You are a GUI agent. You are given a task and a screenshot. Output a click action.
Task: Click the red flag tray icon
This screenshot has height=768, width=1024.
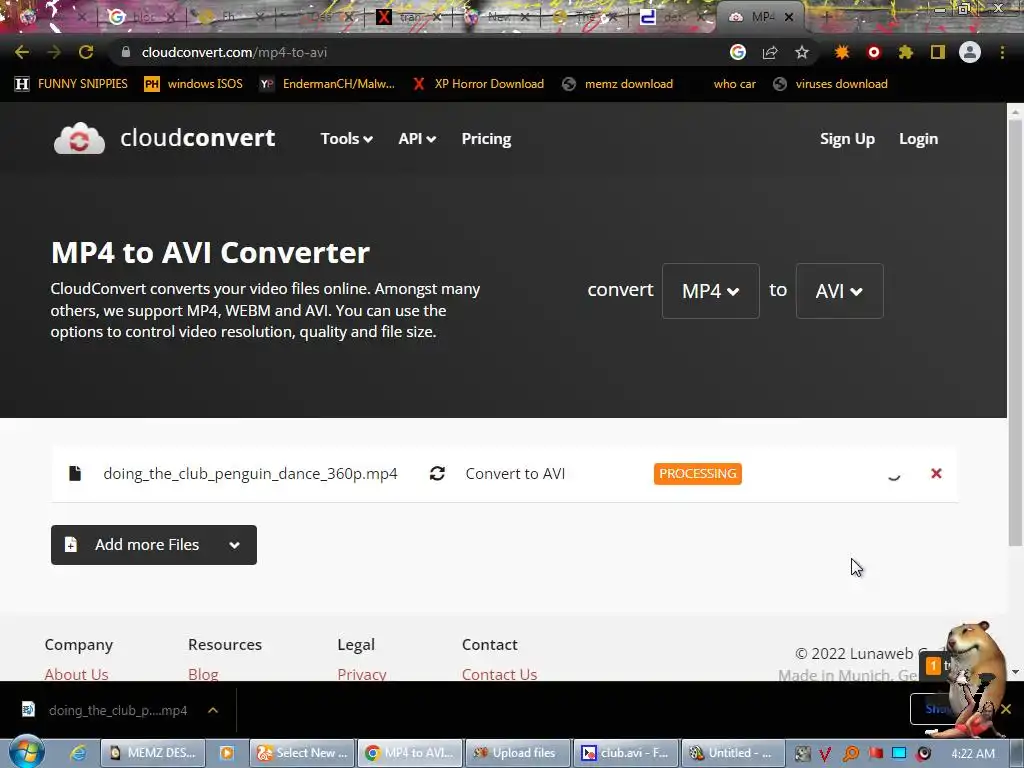[x=875, y=754]
